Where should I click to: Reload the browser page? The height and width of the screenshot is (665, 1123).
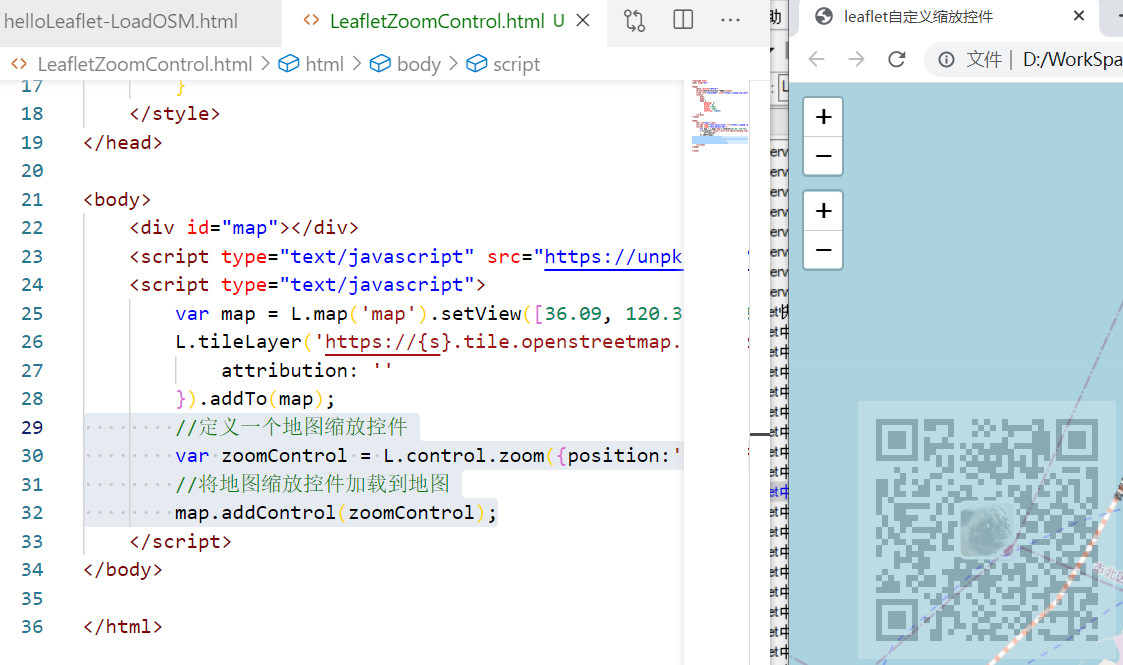coord(897,59)
